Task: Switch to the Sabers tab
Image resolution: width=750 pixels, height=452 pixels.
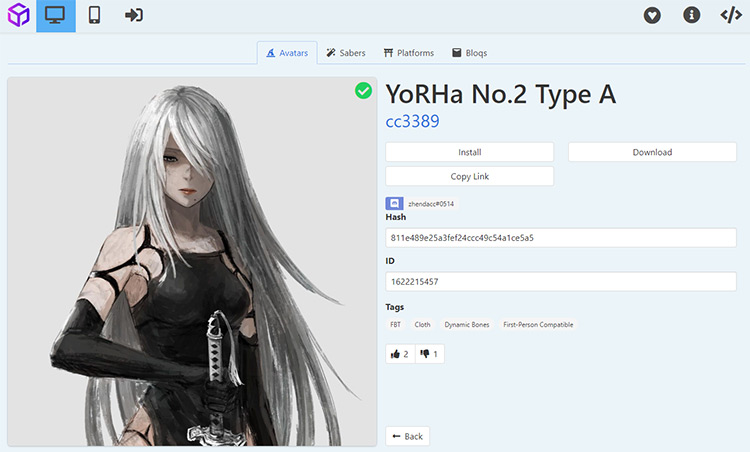Action: coord(346,53)
